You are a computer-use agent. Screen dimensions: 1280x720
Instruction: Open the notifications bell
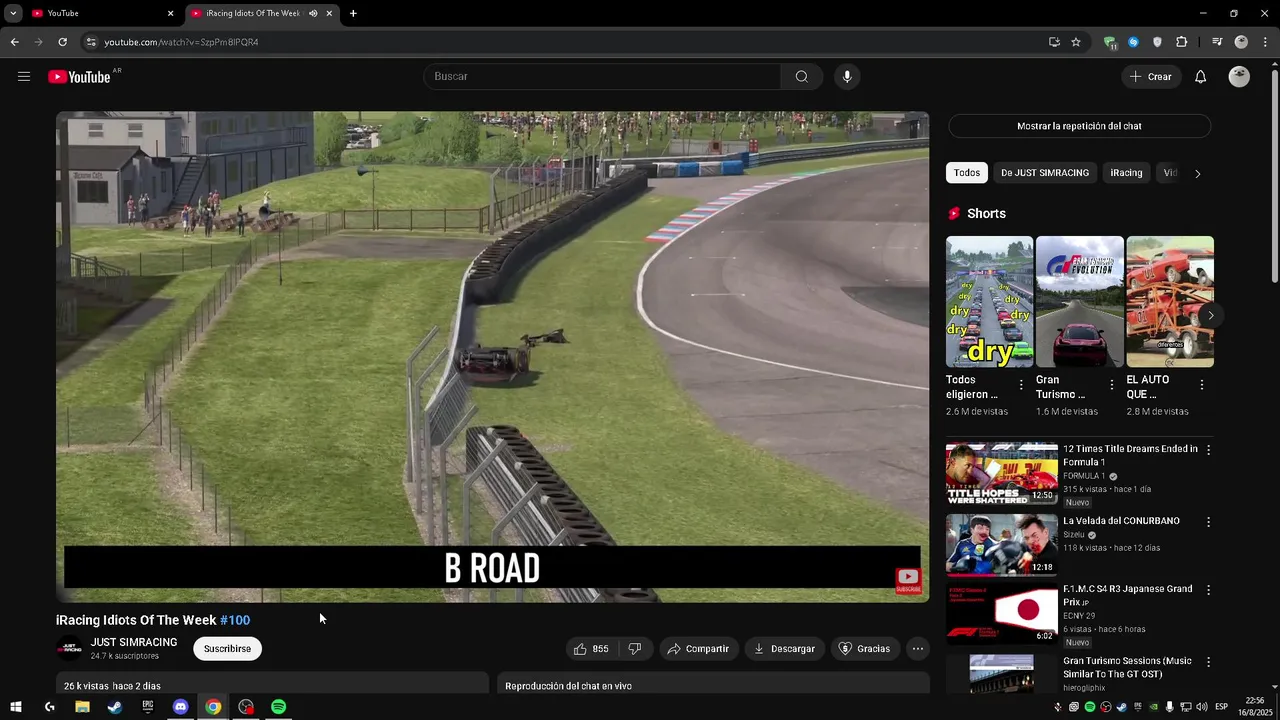click(1200, 77)
